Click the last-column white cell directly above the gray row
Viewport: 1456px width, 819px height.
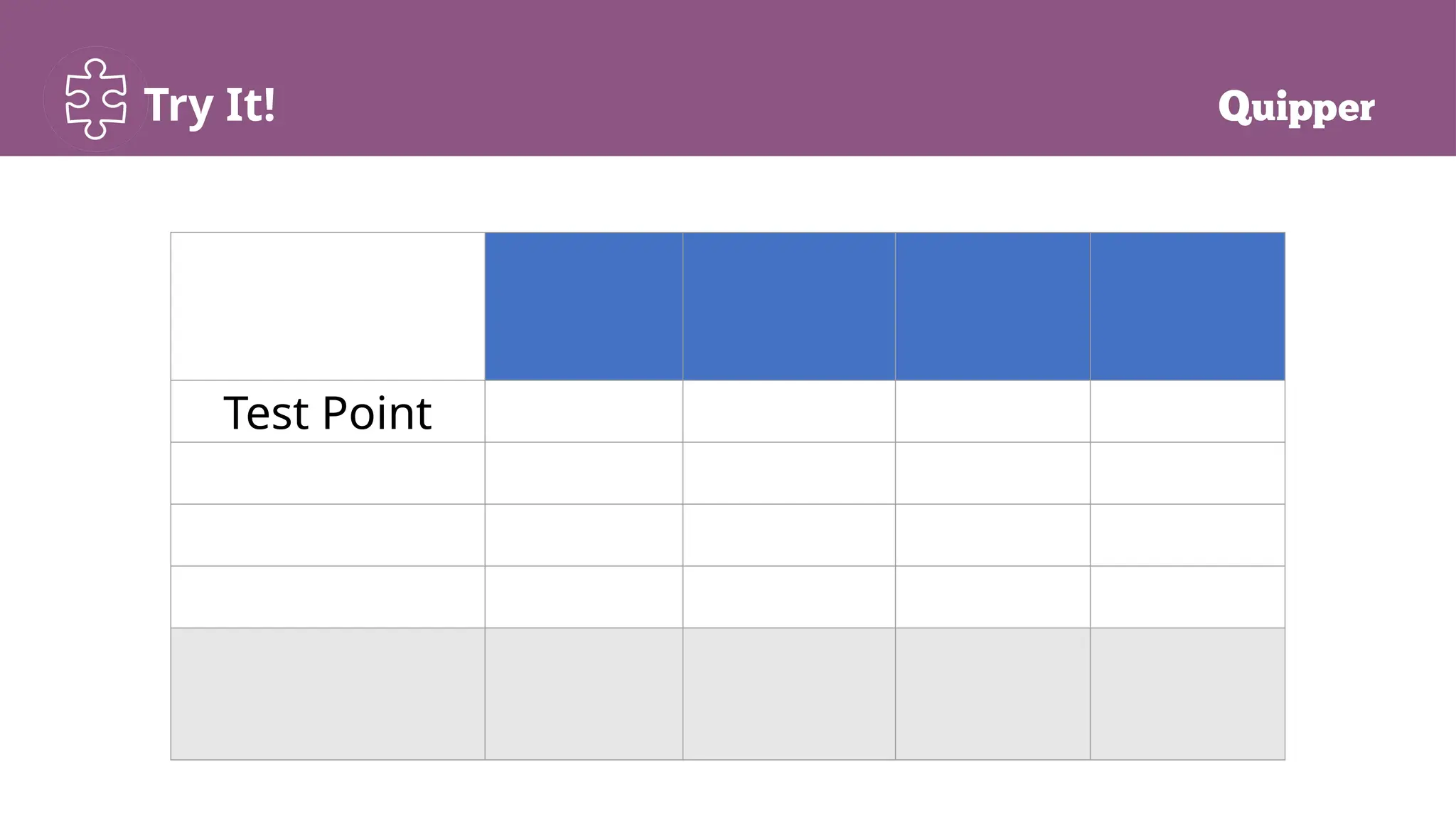click(1187, 597)
